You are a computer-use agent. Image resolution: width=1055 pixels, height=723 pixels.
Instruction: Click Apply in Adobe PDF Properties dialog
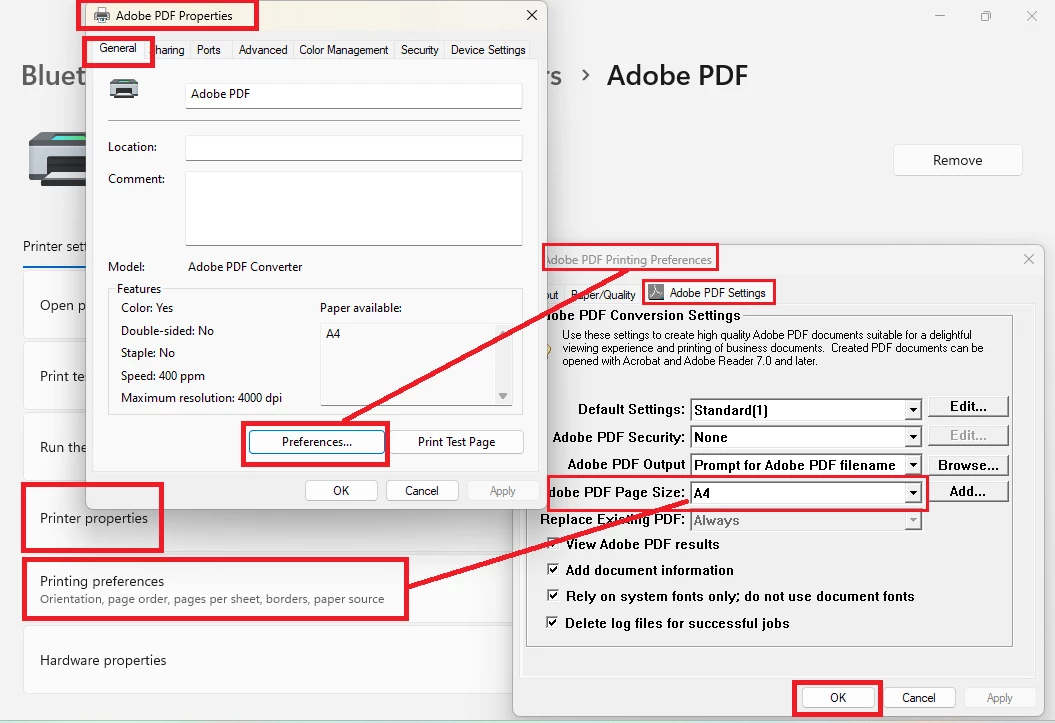503,491
